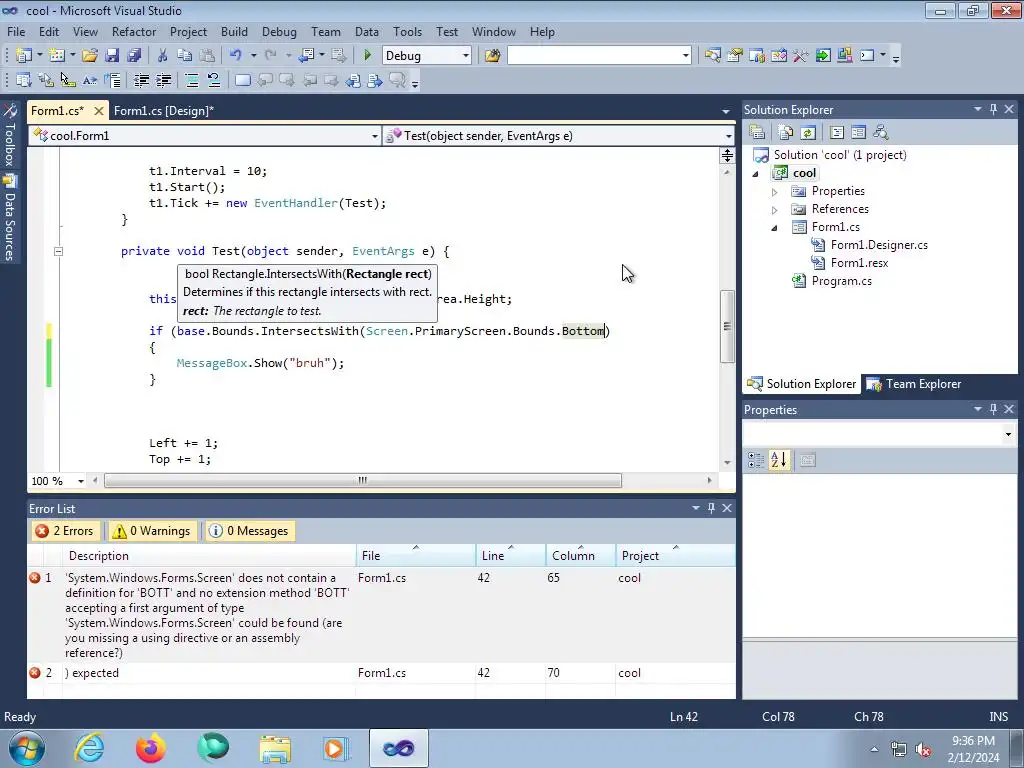Toggle a bookmark on the current line
This screenshot has height=768, width=1024.
click(x=242, y=80)
